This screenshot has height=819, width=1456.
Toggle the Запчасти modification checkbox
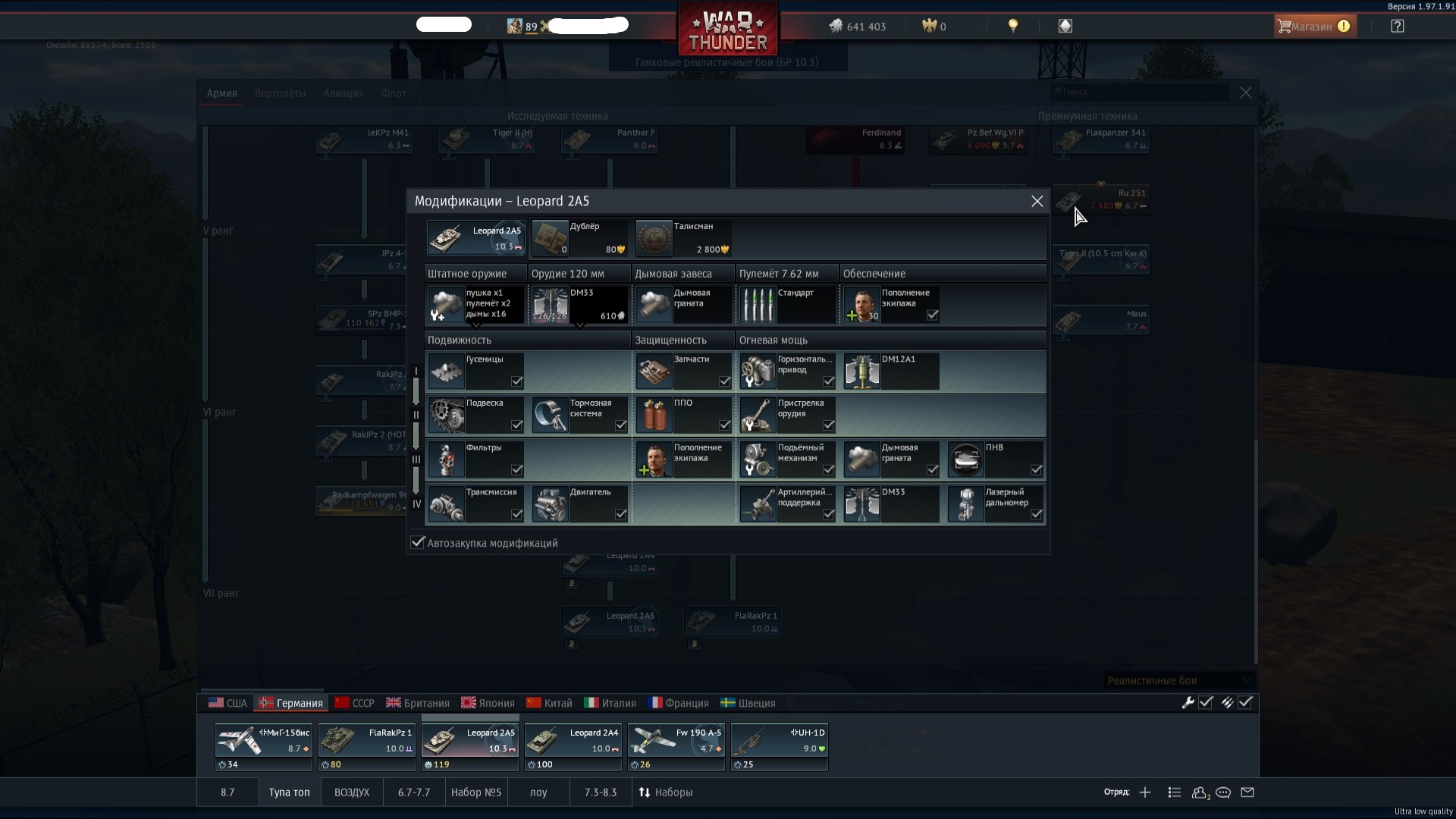725,381
